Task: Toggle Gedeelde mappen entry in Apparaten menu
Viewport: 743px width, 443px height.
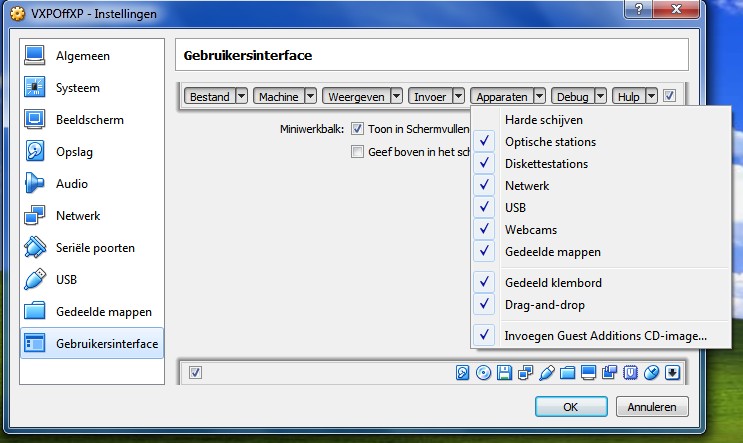Action: [601, 252]
